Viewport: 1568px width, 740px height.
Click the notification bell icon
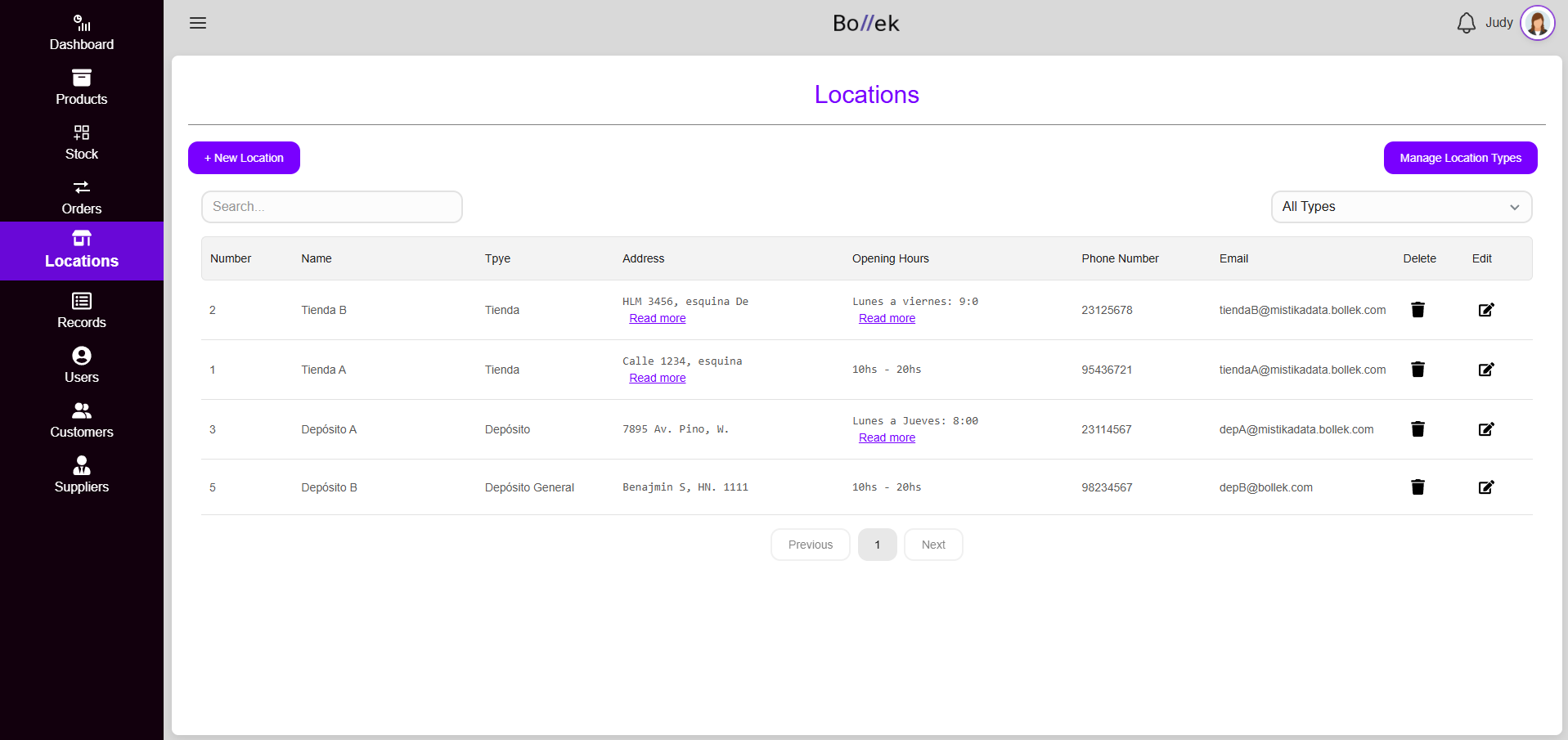1466,23
